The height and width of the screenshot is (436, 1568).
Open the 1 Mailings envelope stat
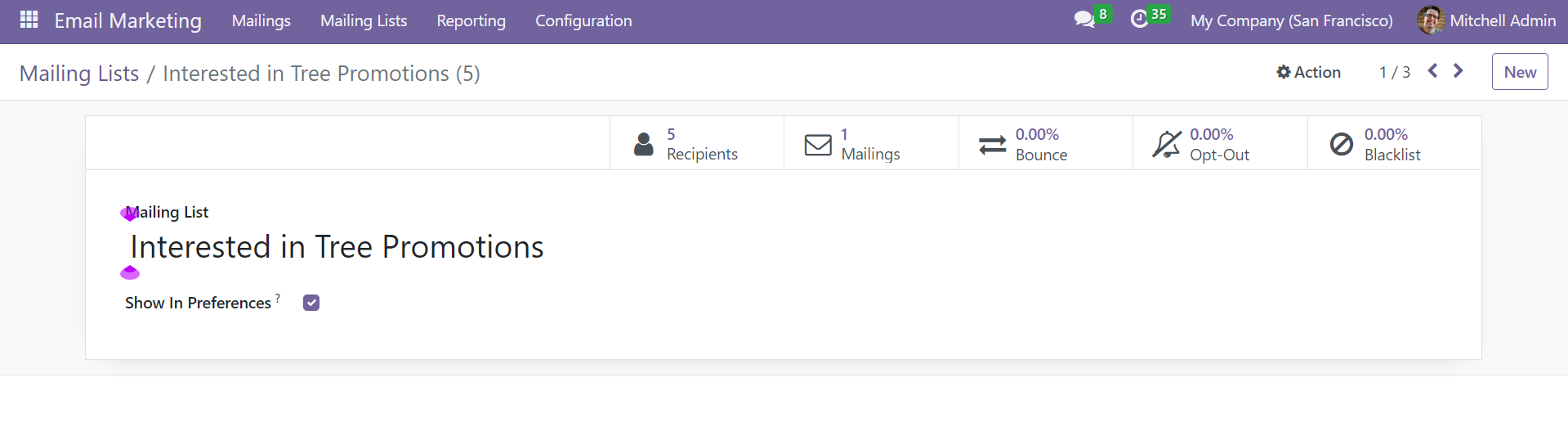[871, 143]
